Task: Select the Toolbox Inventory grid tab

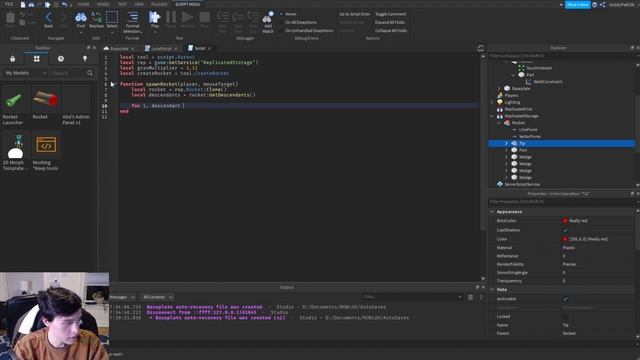Action: (x=37, y=59)
